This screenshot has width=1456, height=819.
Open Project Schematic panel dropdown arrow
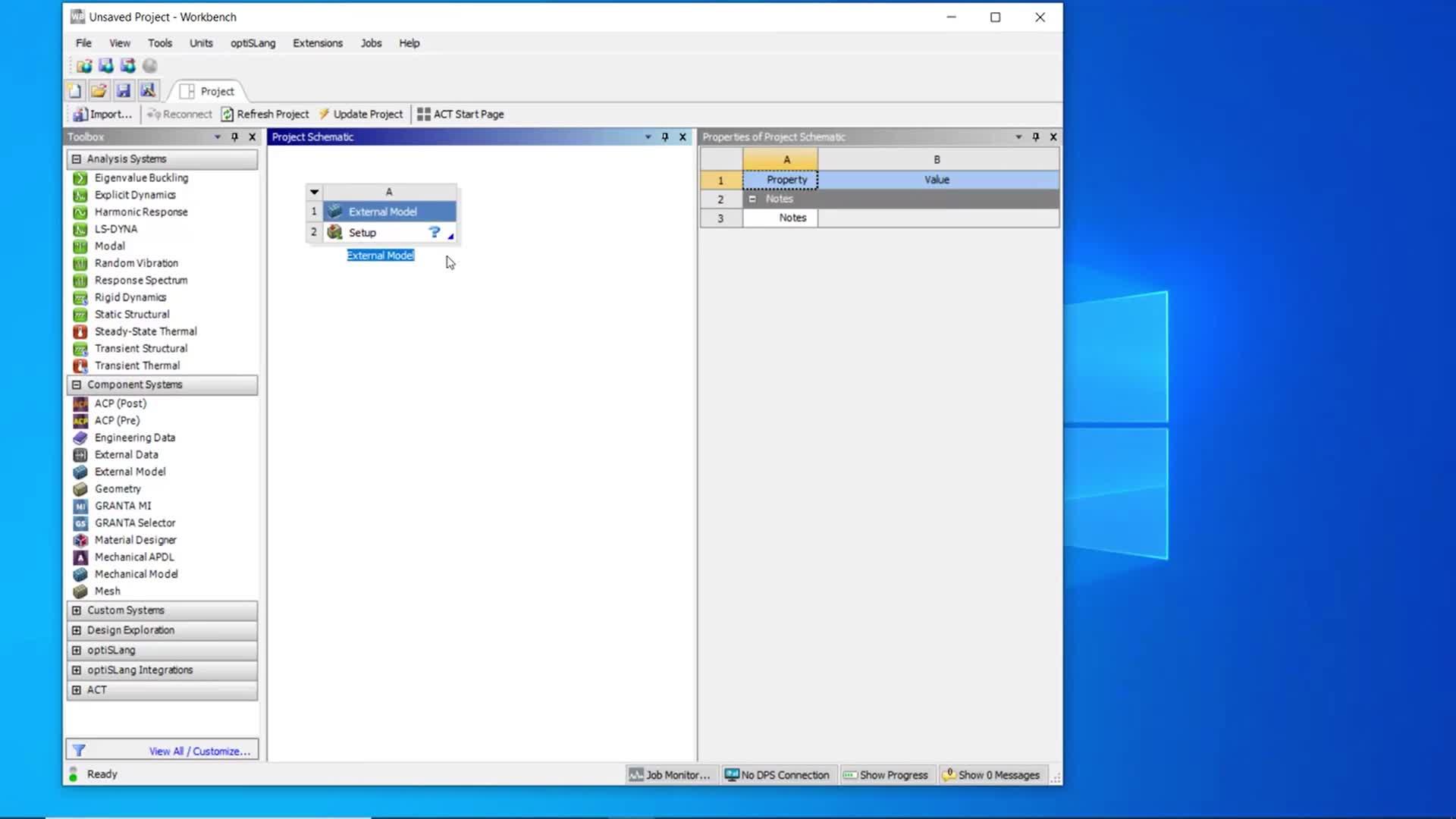[x=648, y=137]
